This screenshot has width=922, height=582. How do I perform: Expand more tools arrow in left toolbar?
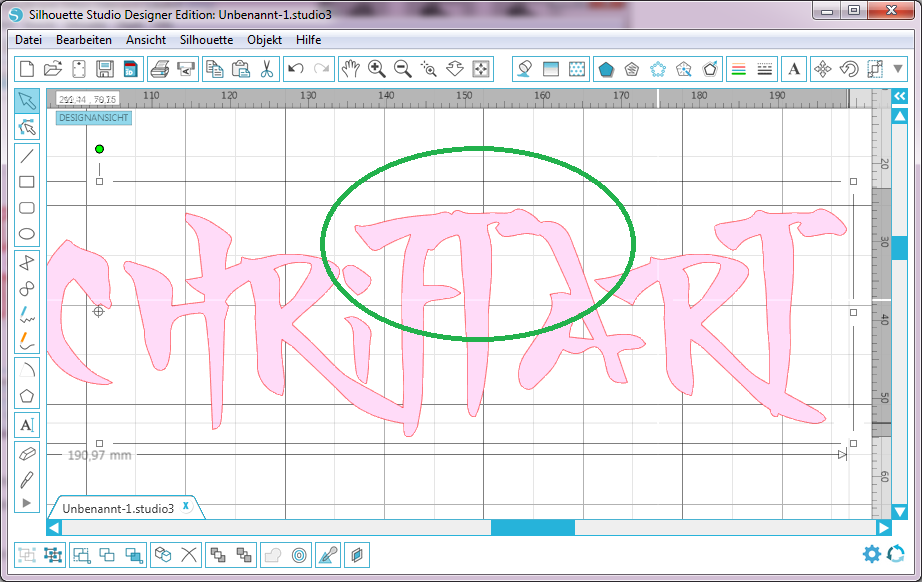27,501
